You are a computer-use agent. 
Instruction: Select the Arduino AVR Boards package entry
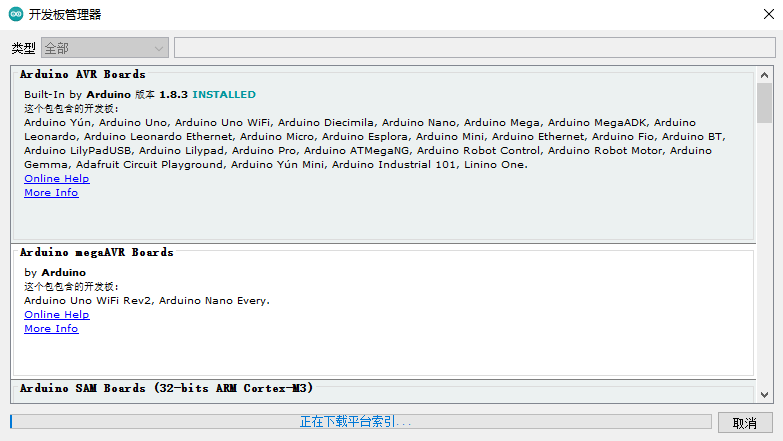384,154
